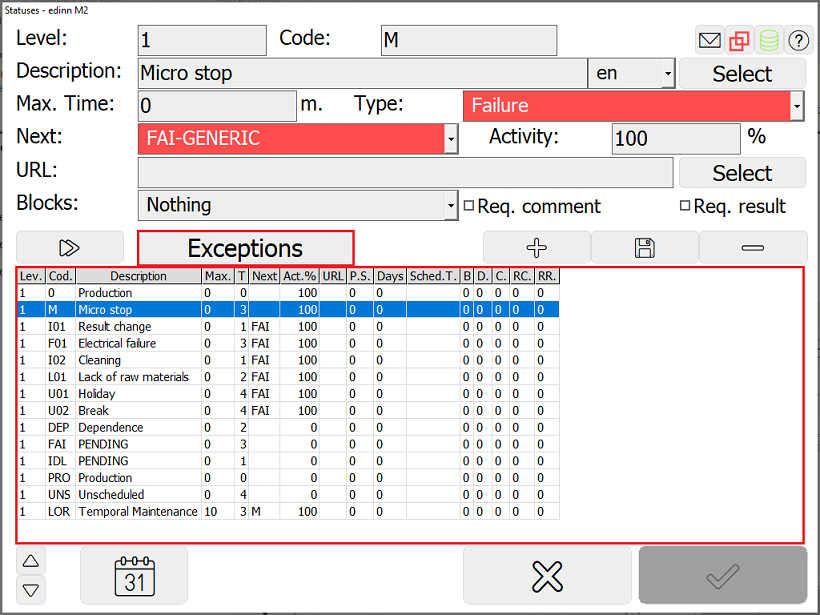Click the Sched.T. column header

434,276
